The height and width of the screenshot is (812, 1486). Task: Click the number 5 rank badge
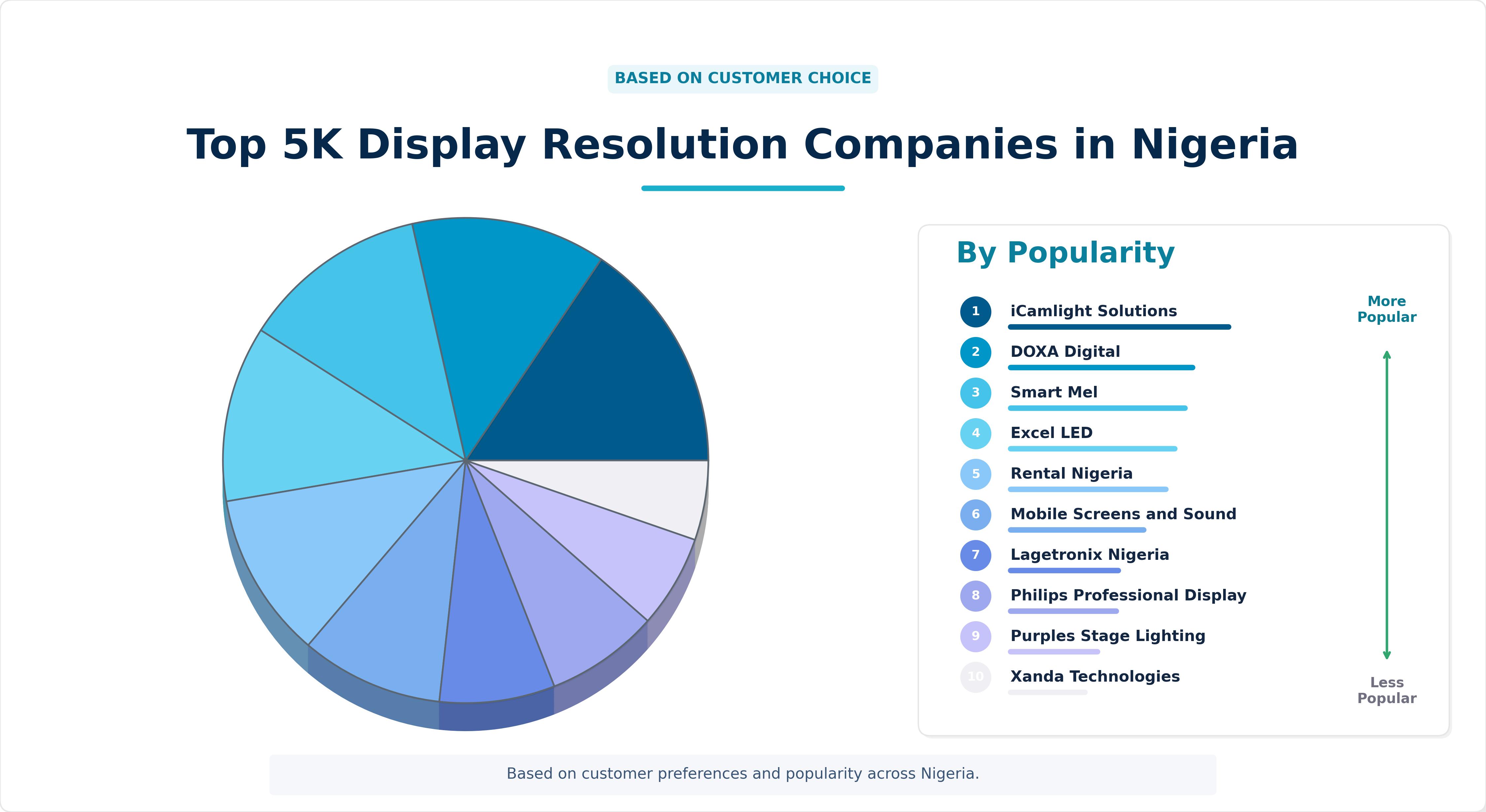click(x=975, y=474)
